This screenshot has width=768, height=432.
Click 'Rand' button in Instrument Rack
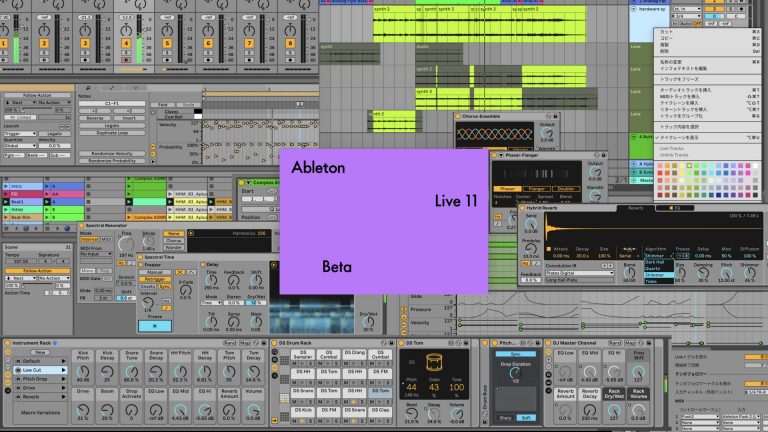(230, 343)
